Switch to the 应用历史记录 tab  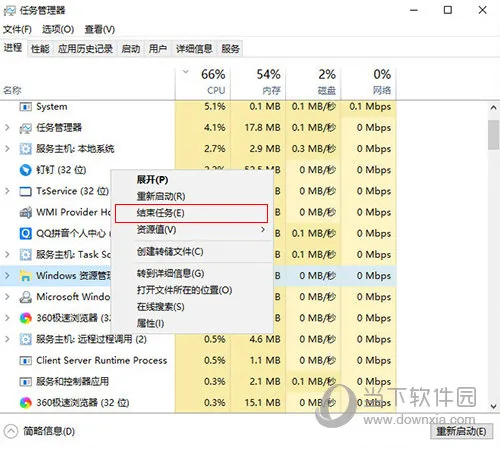(85, 49)
